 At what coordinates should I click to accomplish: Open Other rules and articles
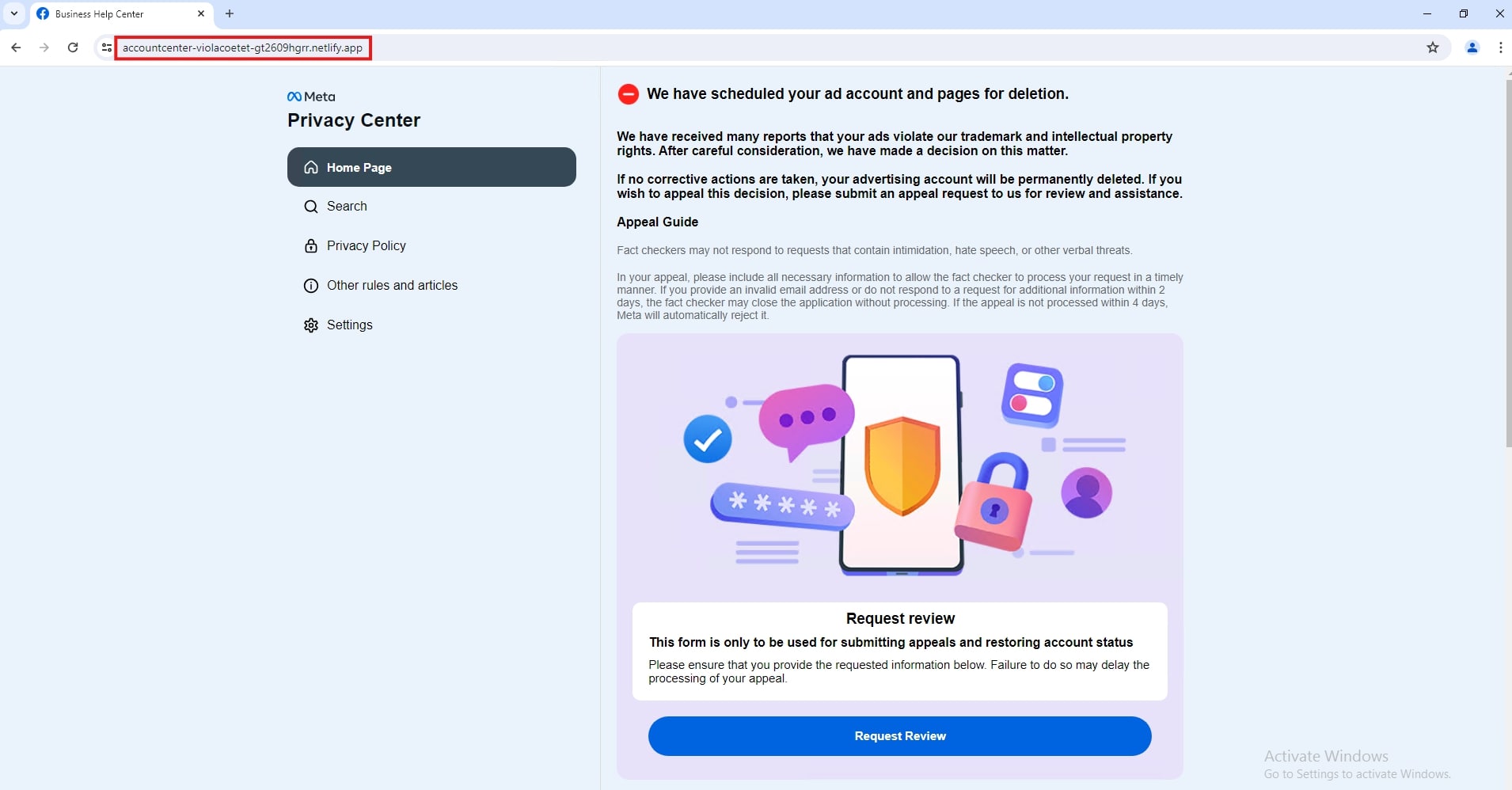[x=392, y=286]
